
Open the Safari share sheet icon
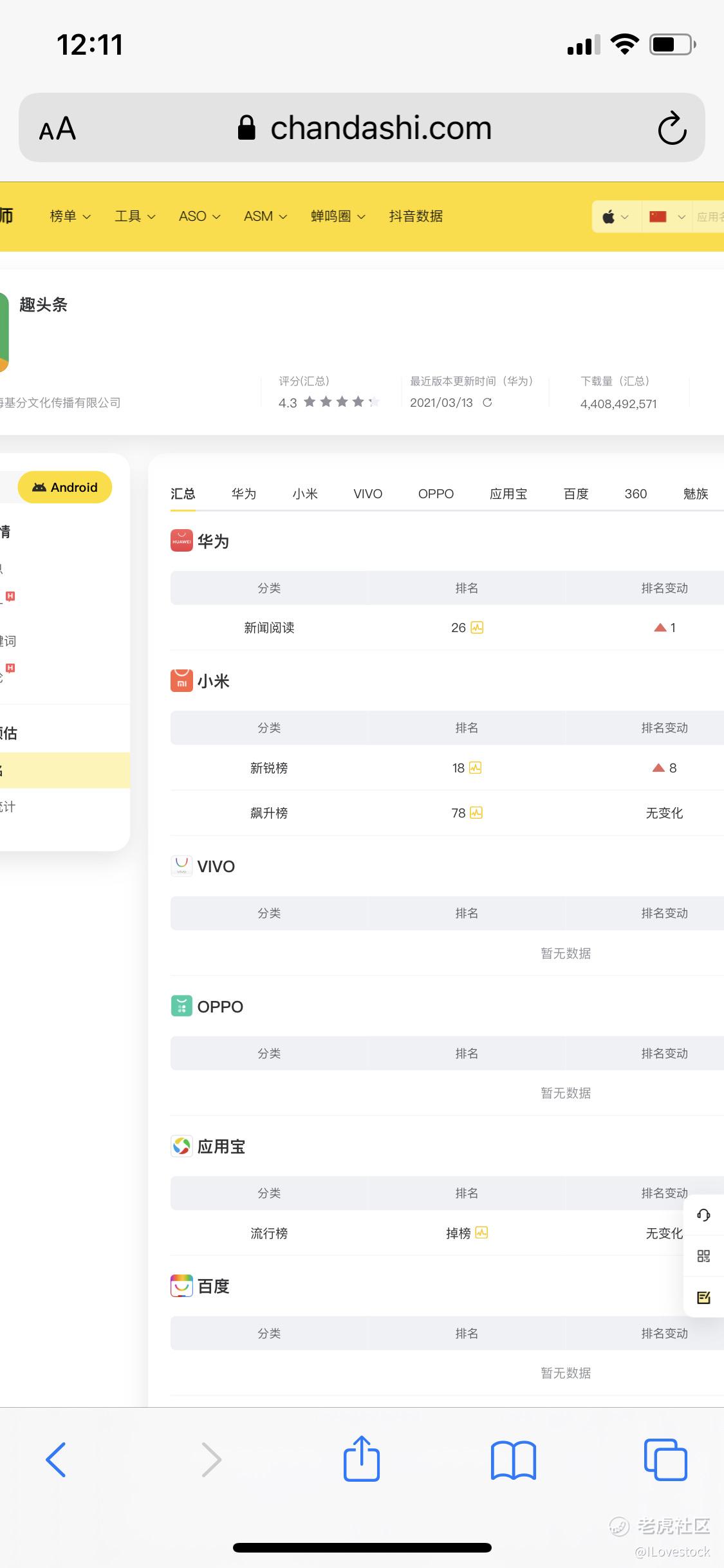[x=362, y=1458]
